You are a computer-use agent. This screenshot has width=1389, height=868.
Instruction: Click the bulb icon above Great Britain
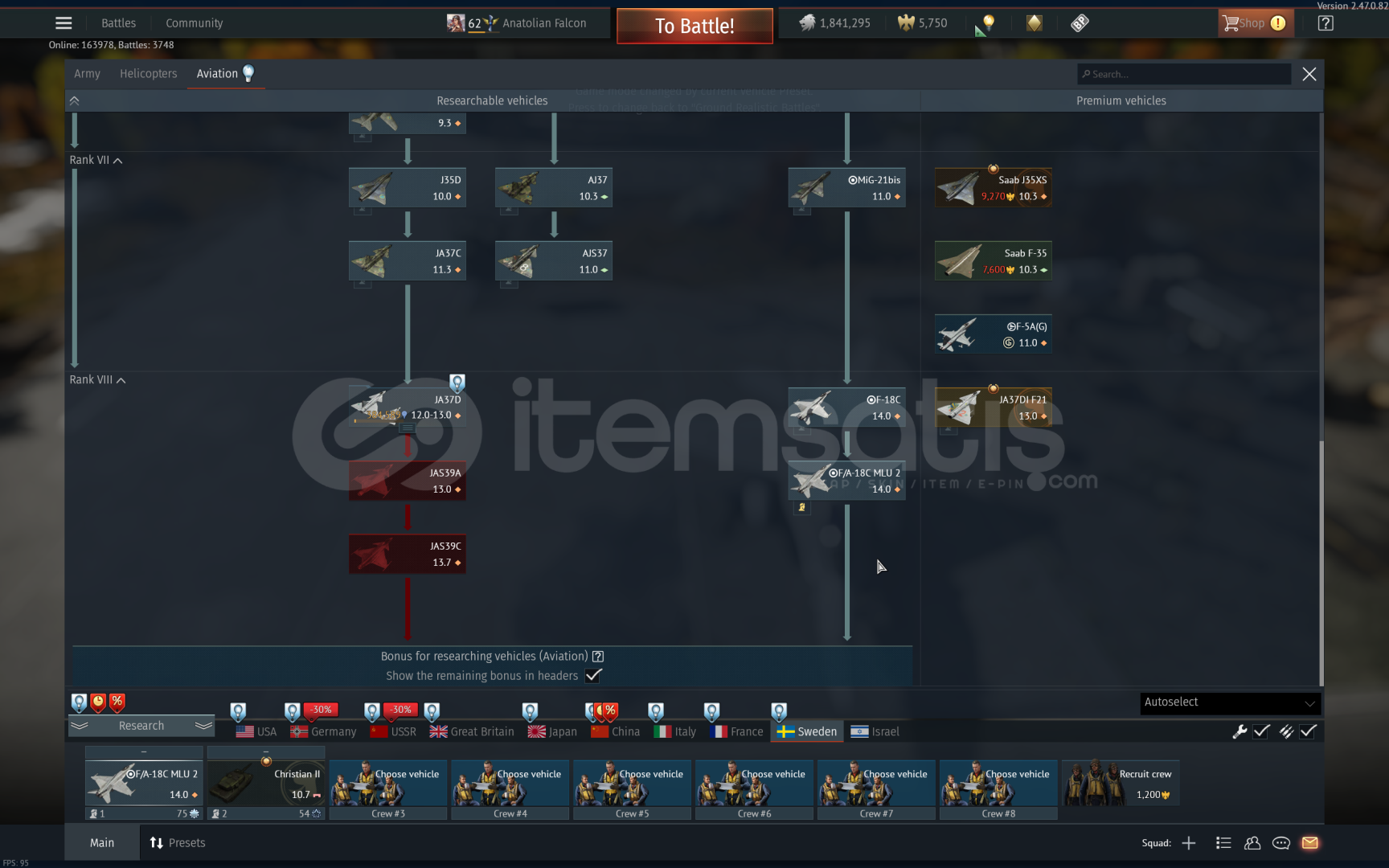[x=432, y=711]
